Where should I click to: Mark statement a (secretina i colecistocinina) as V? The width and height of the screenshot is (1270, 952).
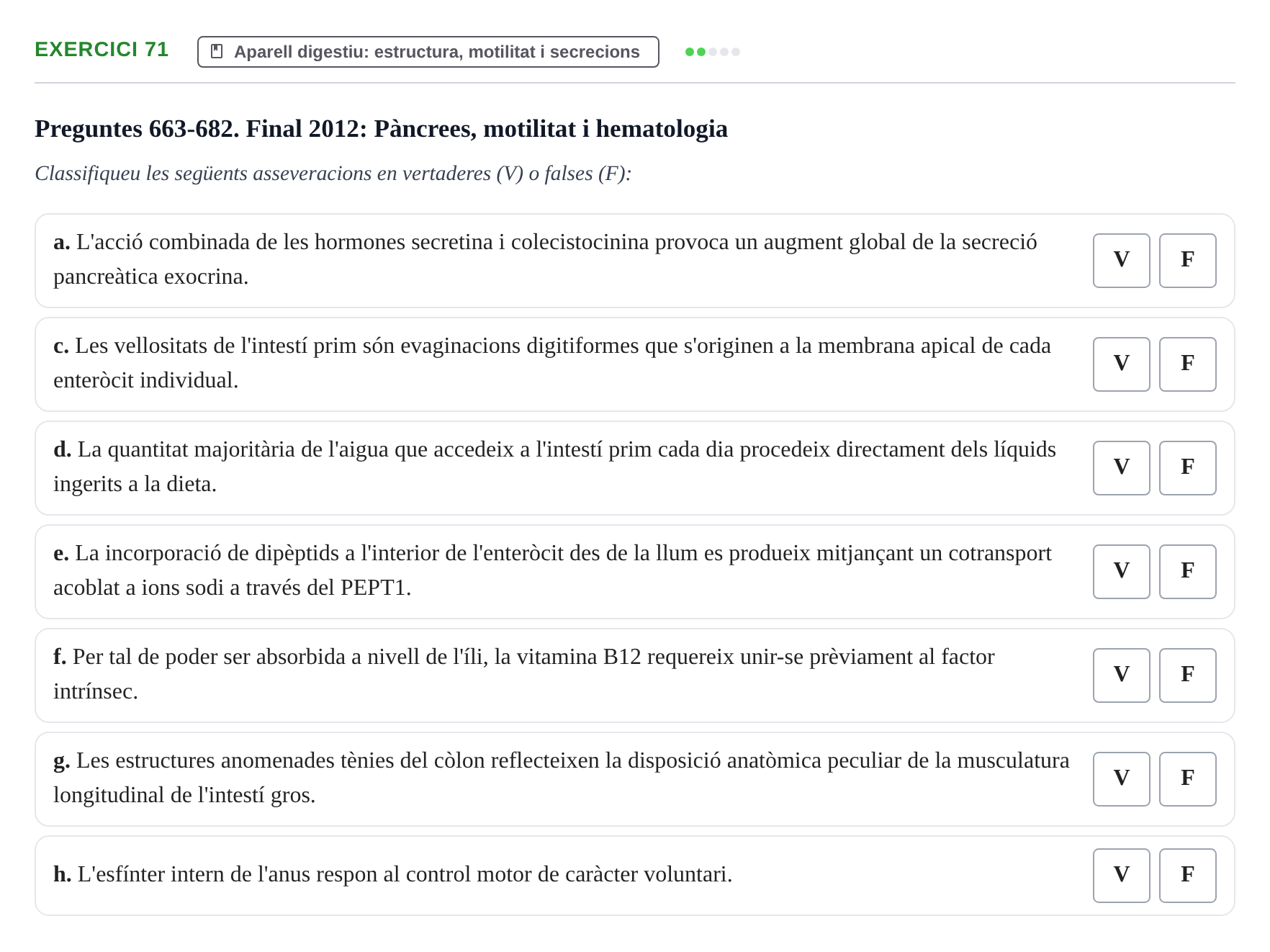1121,260
